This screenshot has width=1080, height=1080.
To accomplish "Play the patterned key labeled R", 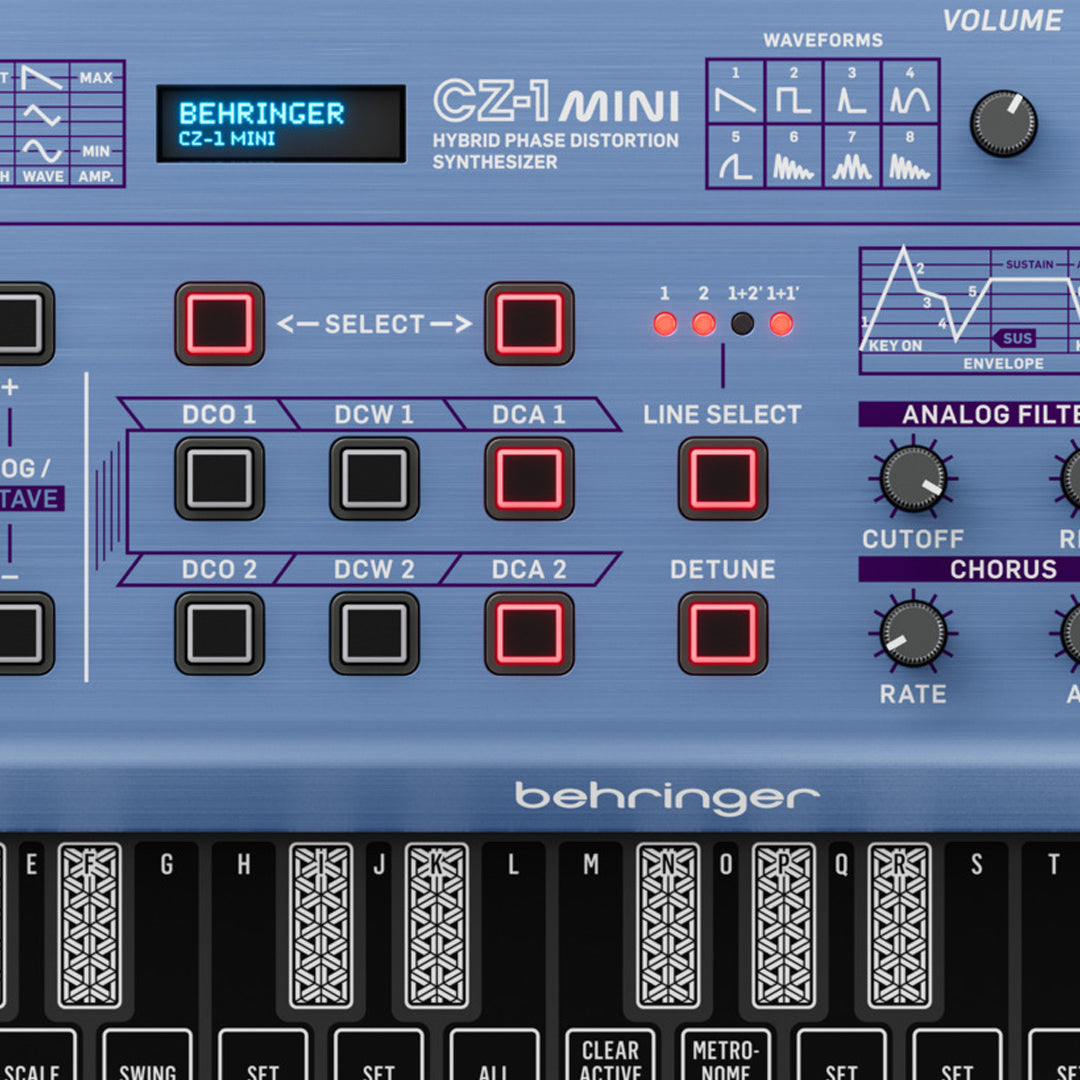I will coord(900,926).
